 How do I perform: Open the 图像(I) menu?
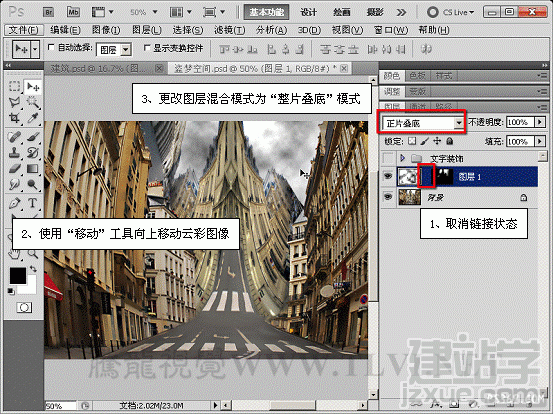(106, 30)
